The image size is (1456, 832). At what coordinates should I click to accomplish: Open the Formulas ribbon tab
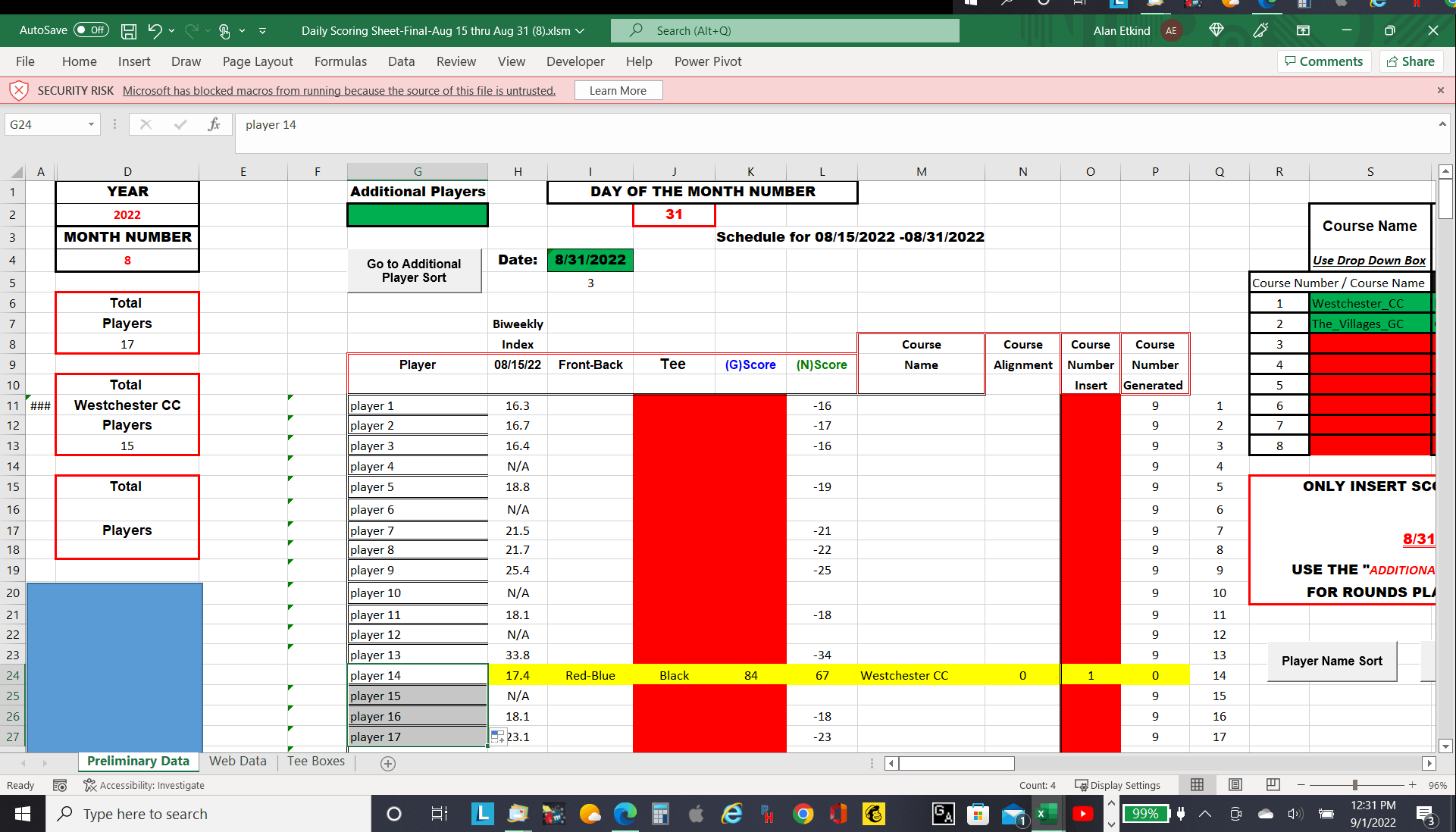pyautogui.click(x=340, y=61)
